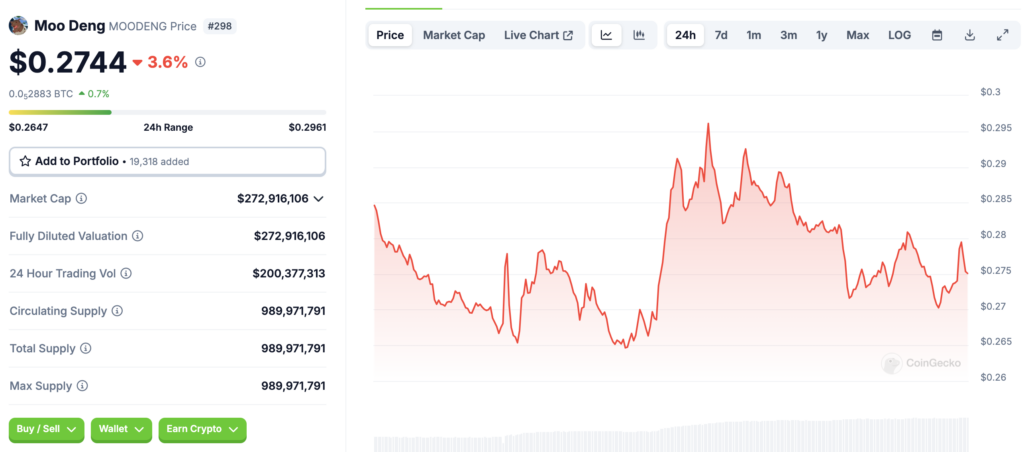
Task: Click the $0.2647 24h low value
Action: click(x=26, y=127)
